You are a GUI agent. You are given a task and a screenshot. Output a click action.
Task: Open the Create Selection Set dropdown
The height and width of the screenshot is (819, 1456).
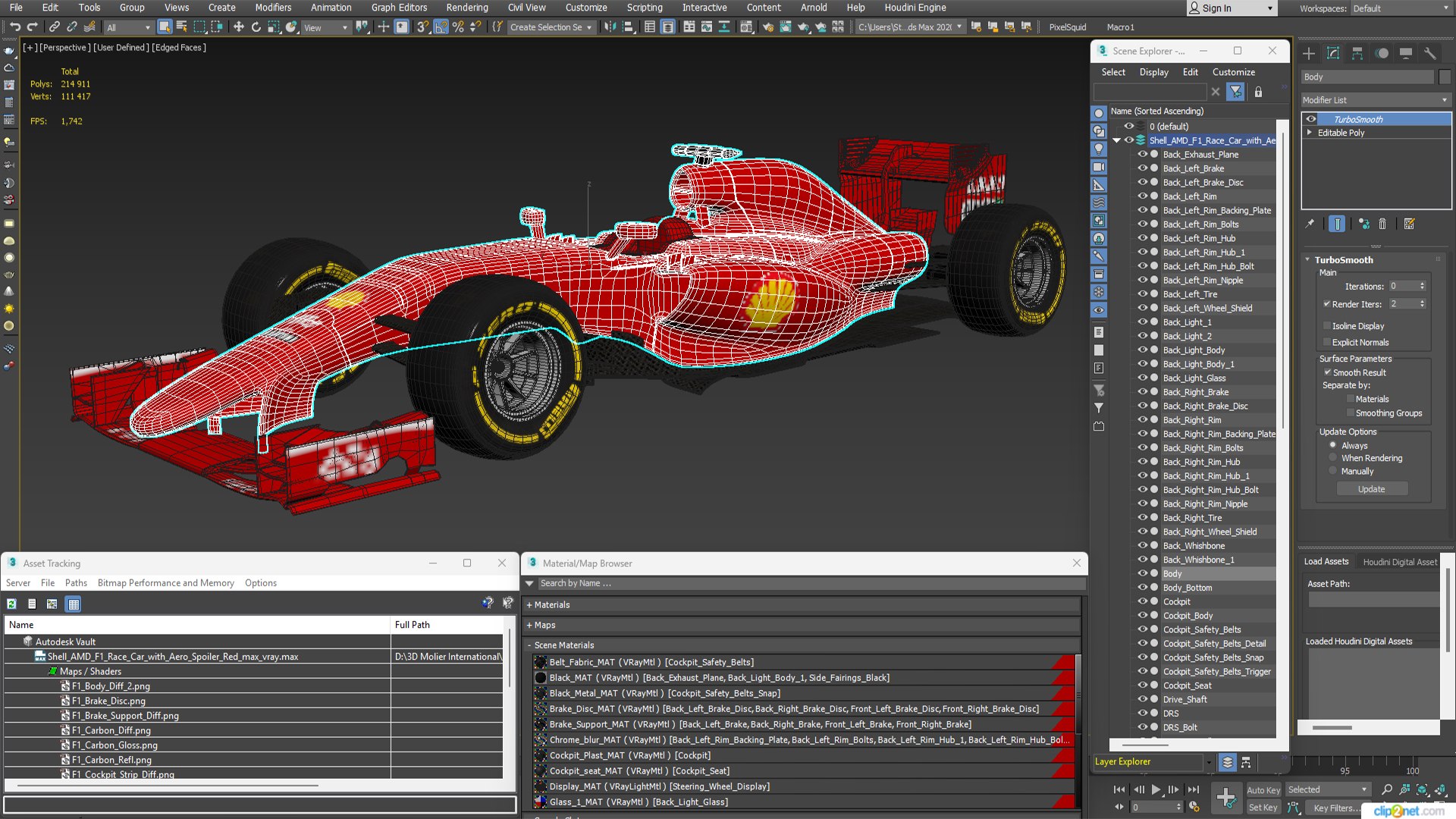coord(551,27)
